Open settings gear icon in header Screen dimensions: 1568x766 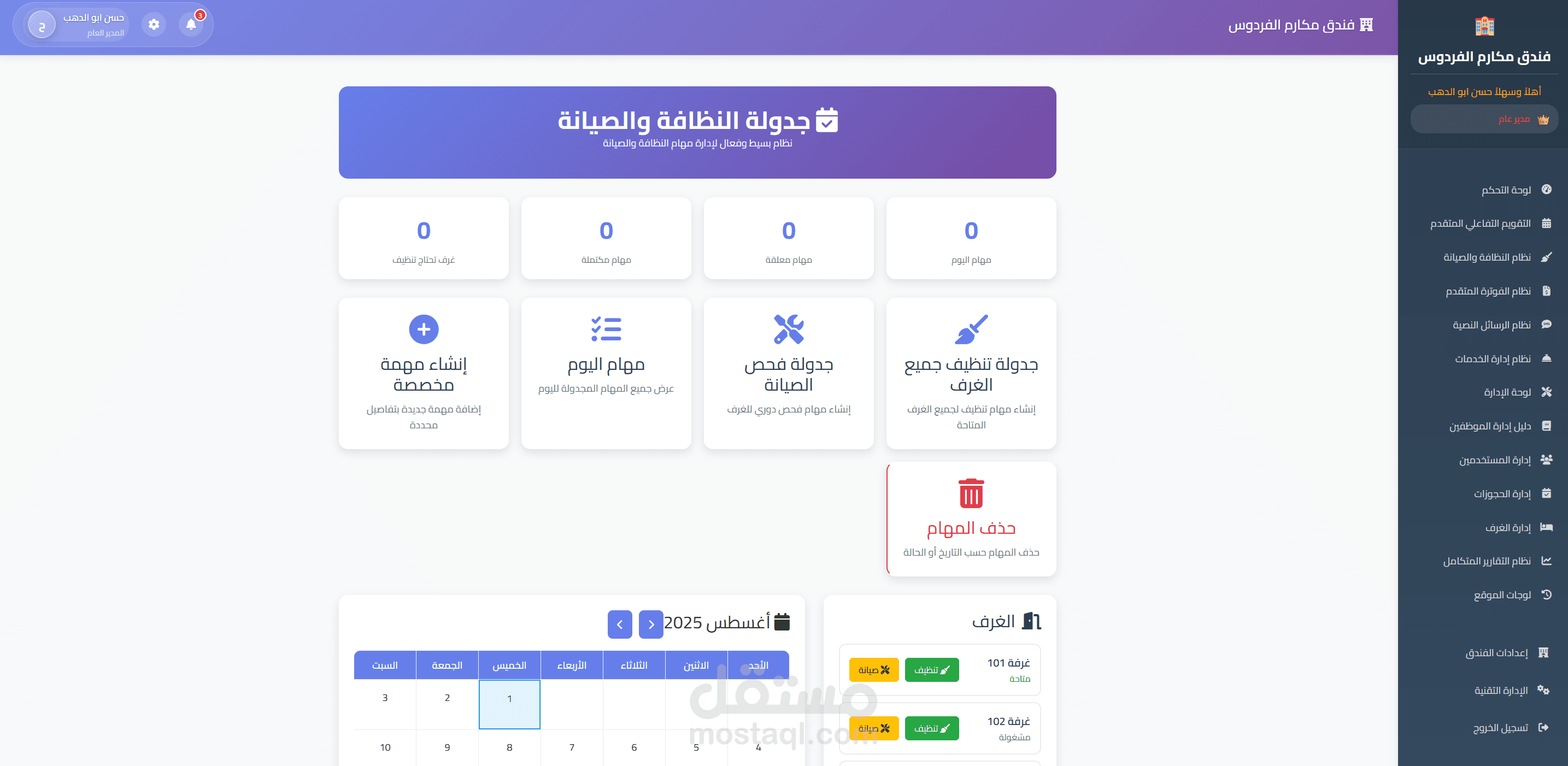[x=154, y=25]
